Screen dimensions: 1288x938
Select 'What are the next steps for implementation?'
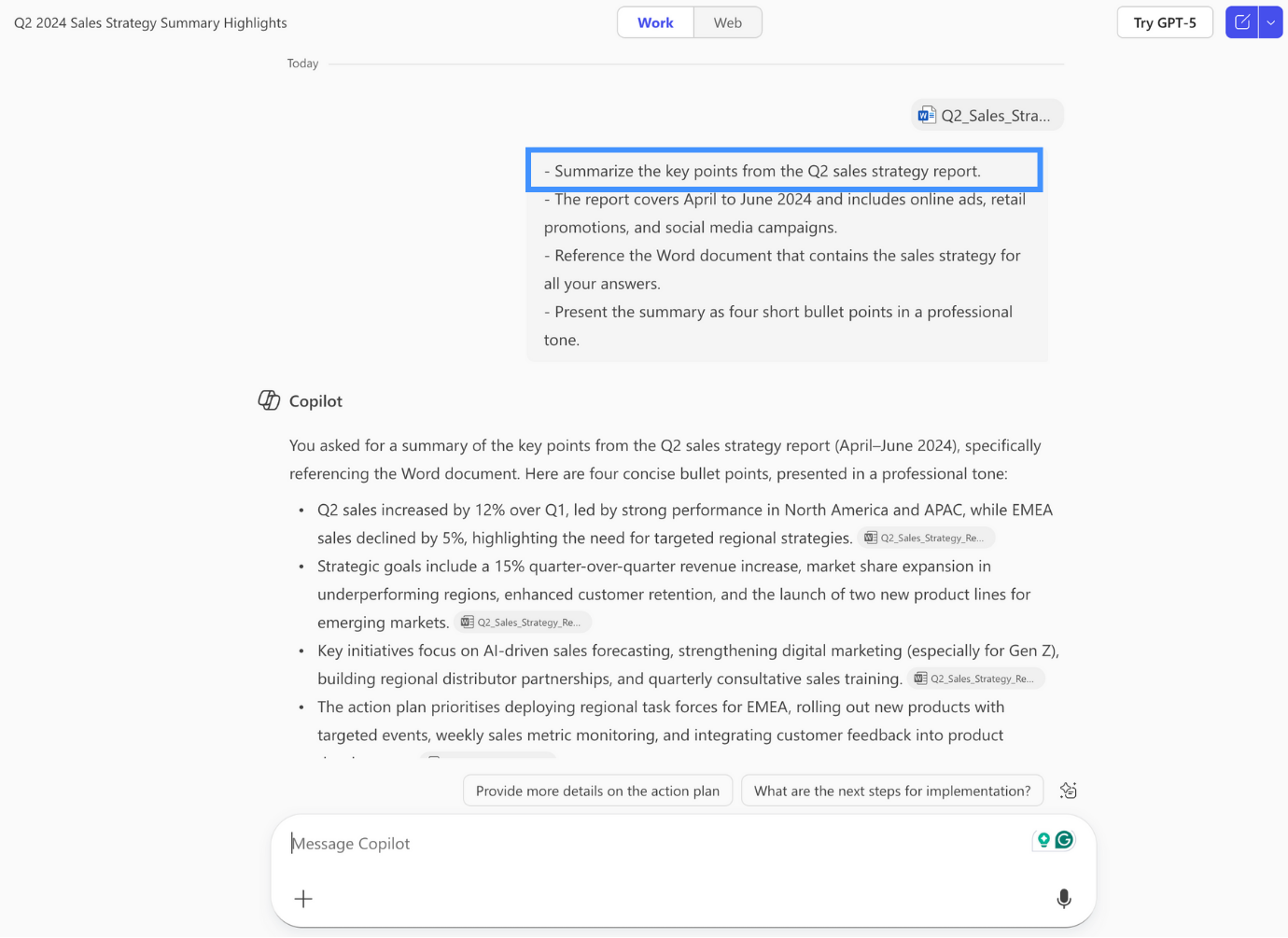pos(891,791)
